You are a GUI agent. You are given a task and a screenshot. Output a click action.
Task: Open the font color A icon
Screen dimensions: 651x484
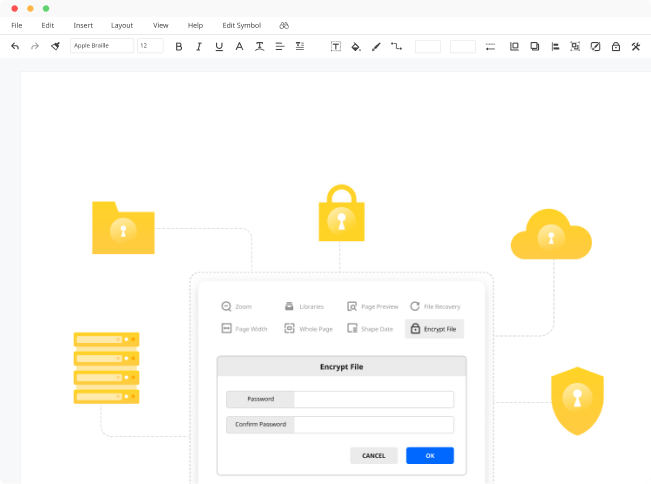[239, 46]
